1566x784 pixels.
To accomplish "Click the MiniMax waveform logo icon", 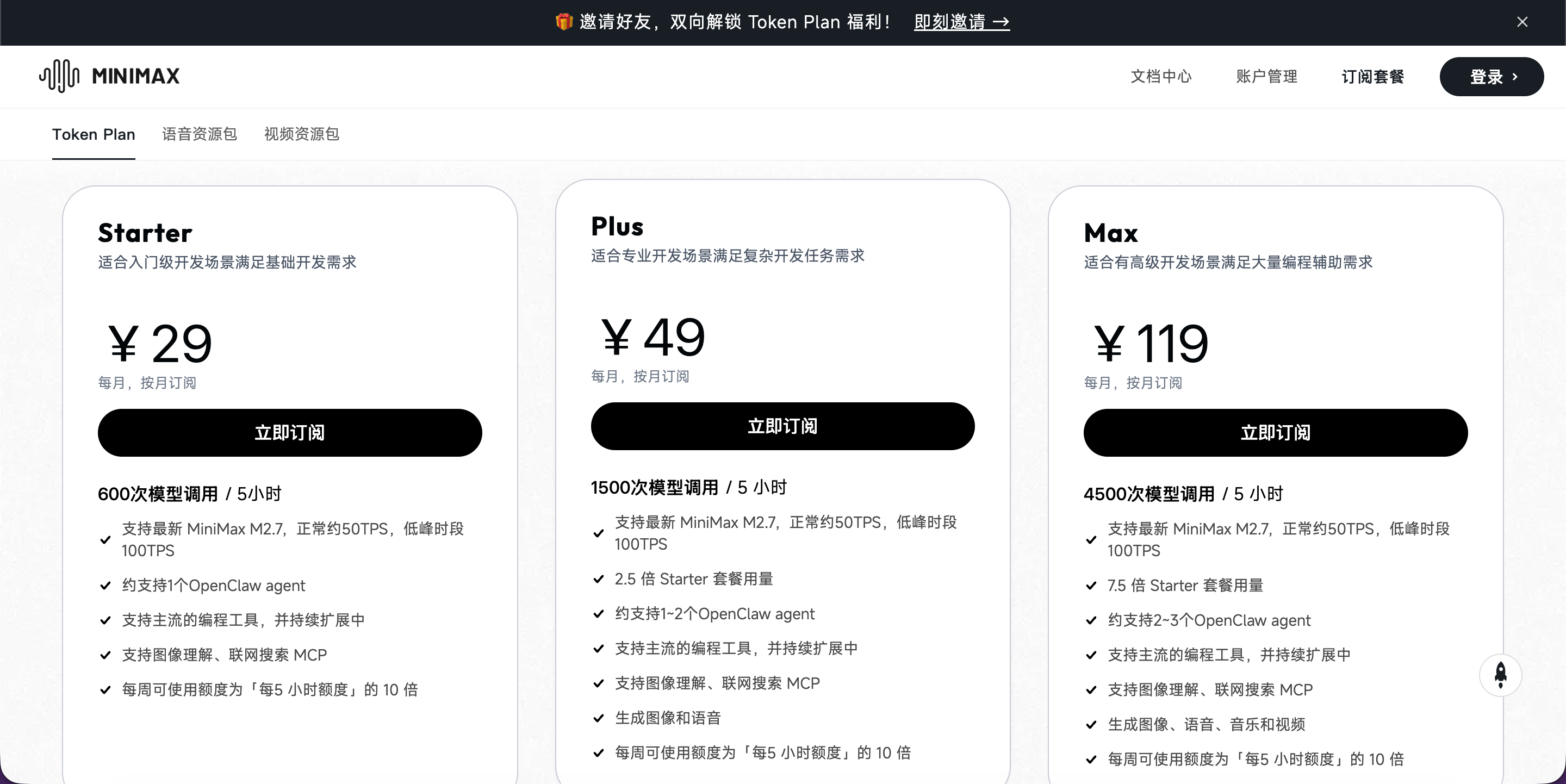I will (60, 76).
